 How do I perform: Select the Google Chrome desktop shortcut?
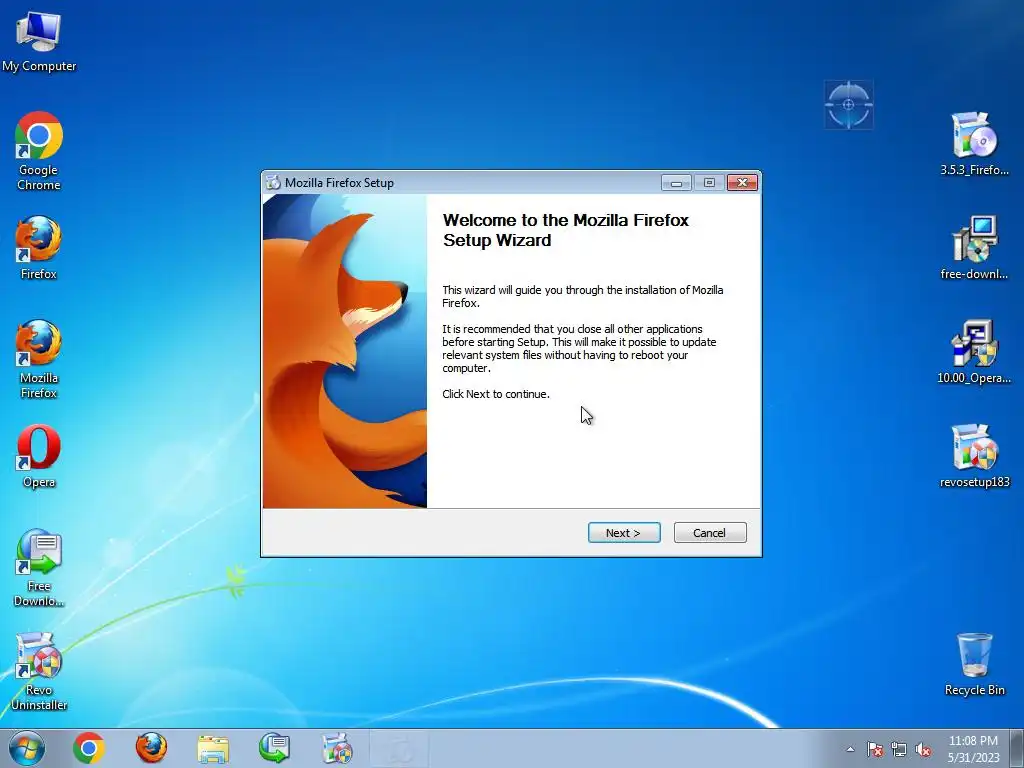[x=39, y=151]
